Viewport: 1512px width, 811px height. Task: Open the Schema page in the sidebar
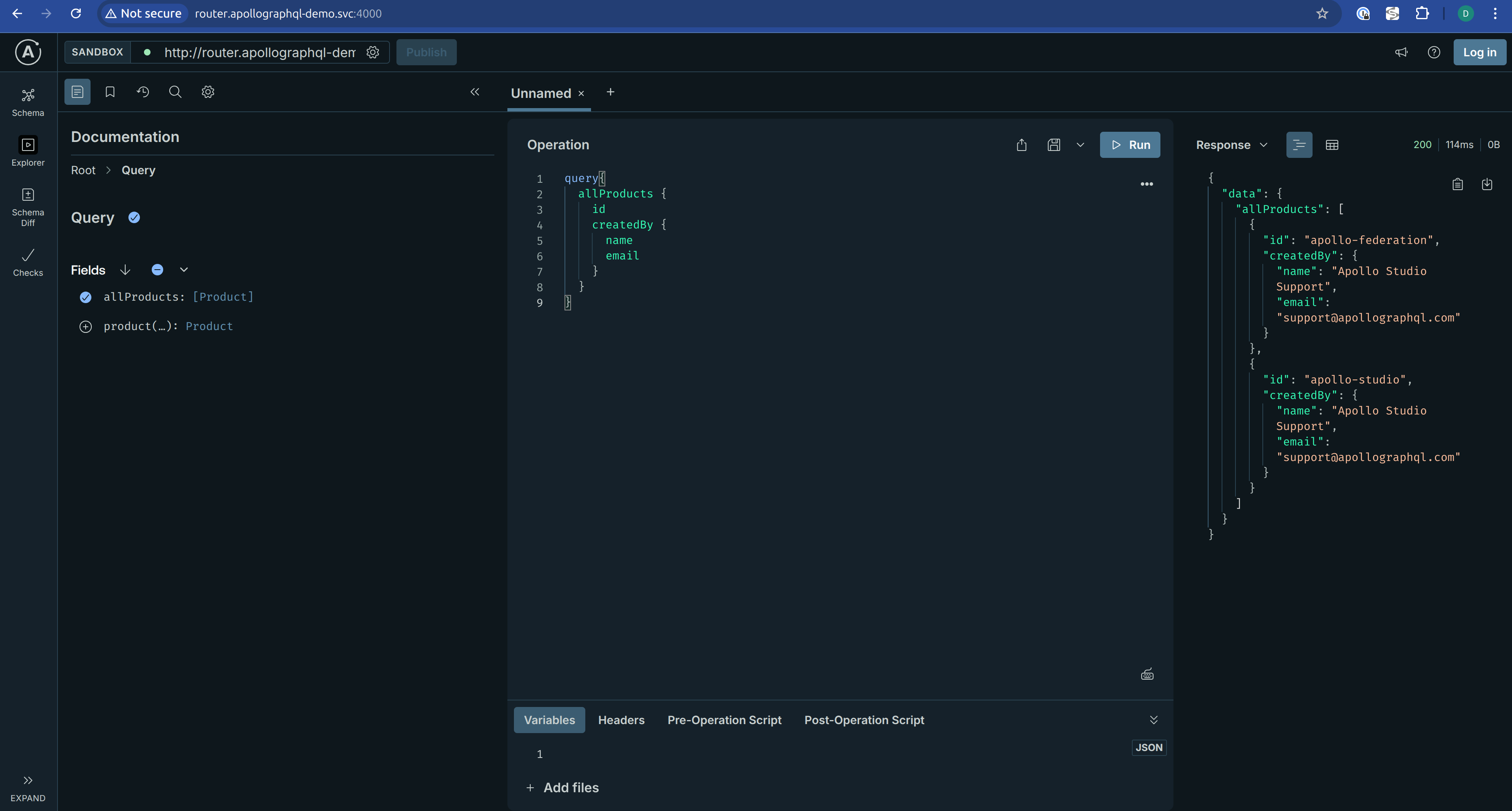click(28, 102)
